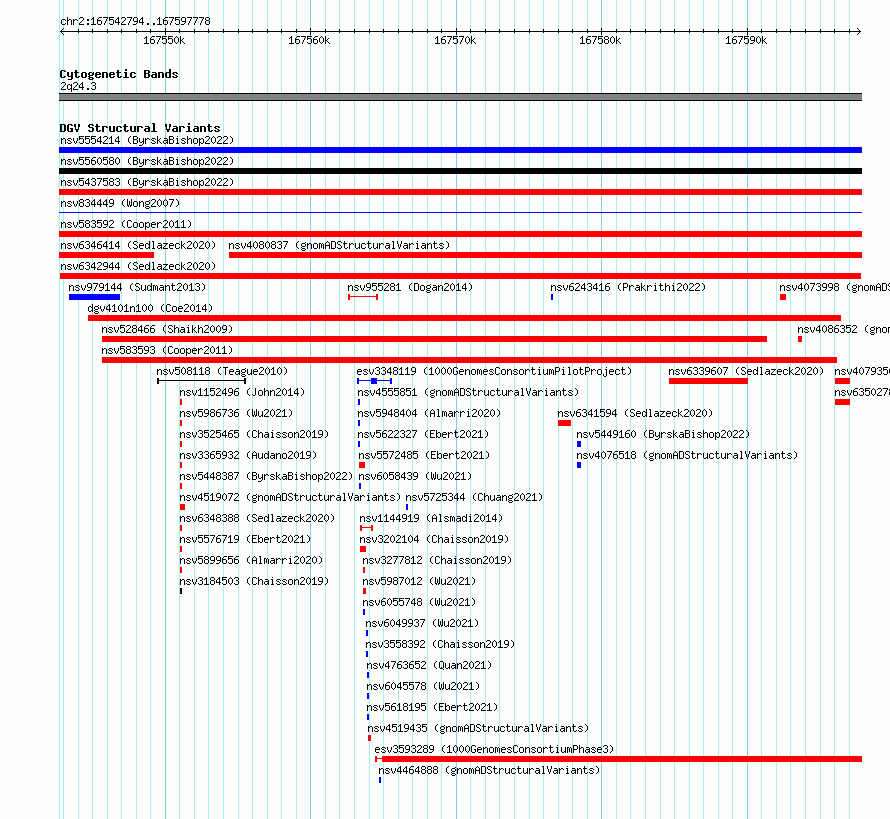Open nsv5572485 (Ebert2021) label
This screenshot has height=819, width=890.
click(x=424, y=455)
